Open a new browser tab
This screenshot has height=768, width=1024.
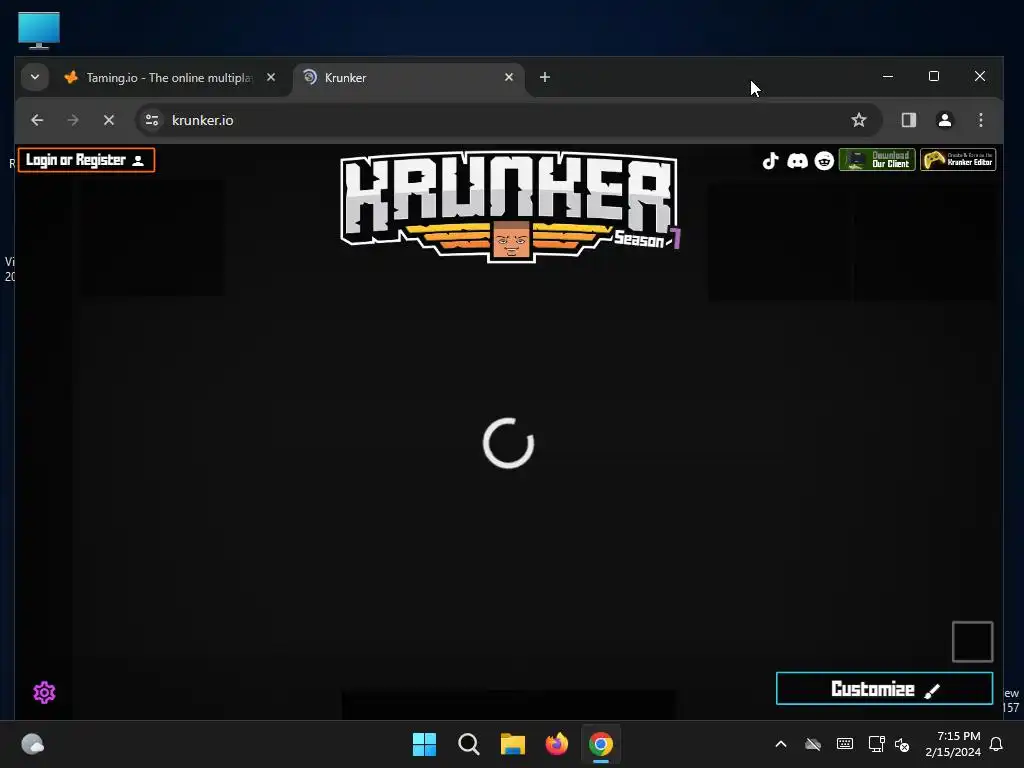pos(545,77)
